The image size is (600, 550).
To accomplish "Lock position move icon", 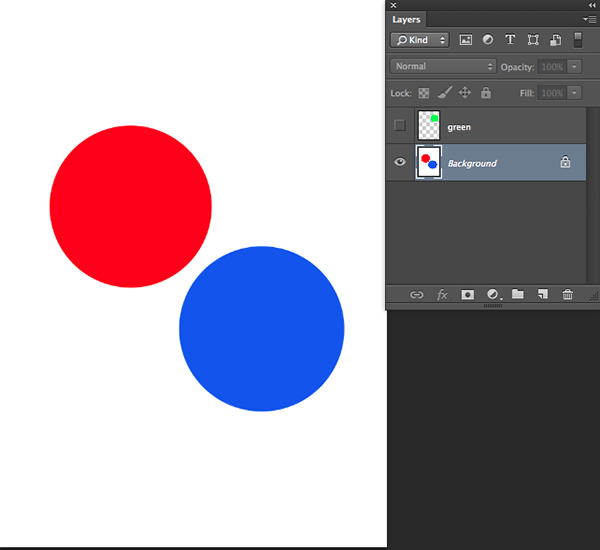I will [465, 92].
